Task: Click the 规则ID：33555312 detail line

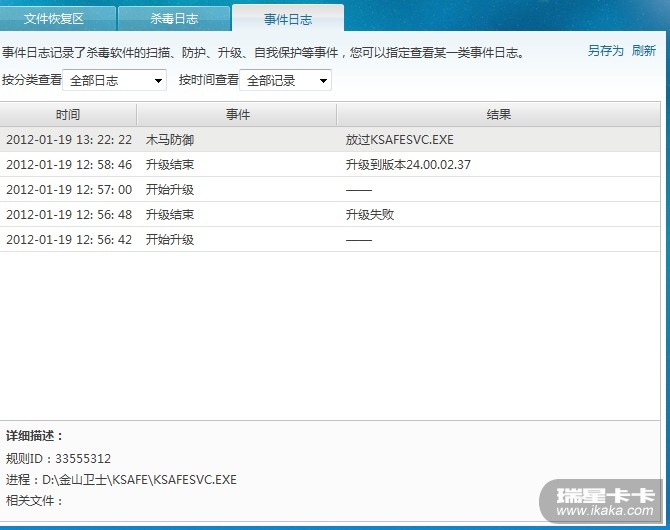Action: tap(59, 459)
